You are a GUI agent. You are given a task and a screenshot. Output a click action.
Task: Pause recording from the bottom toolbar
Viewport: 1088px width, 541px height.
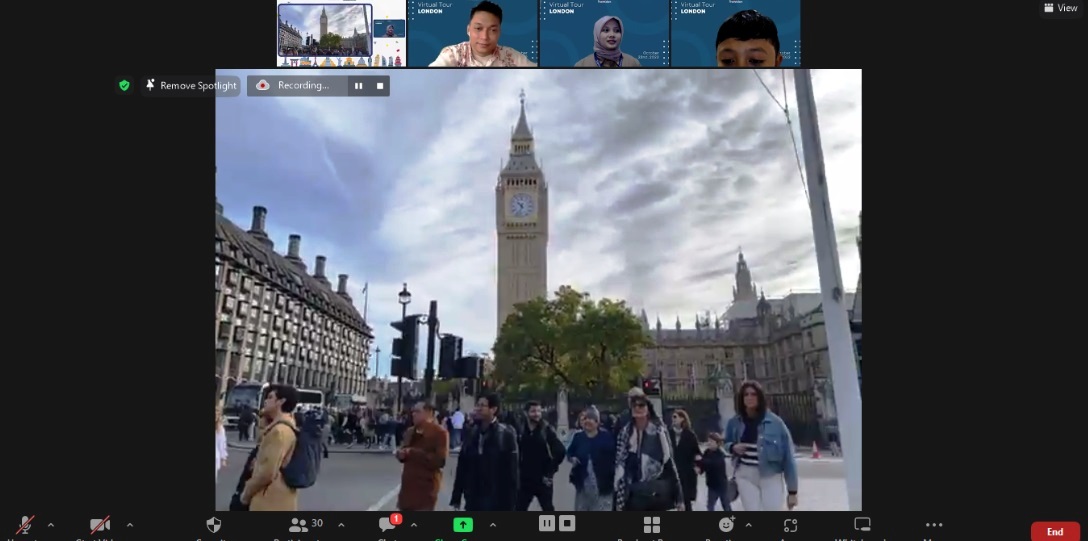[x=547, y=524]
